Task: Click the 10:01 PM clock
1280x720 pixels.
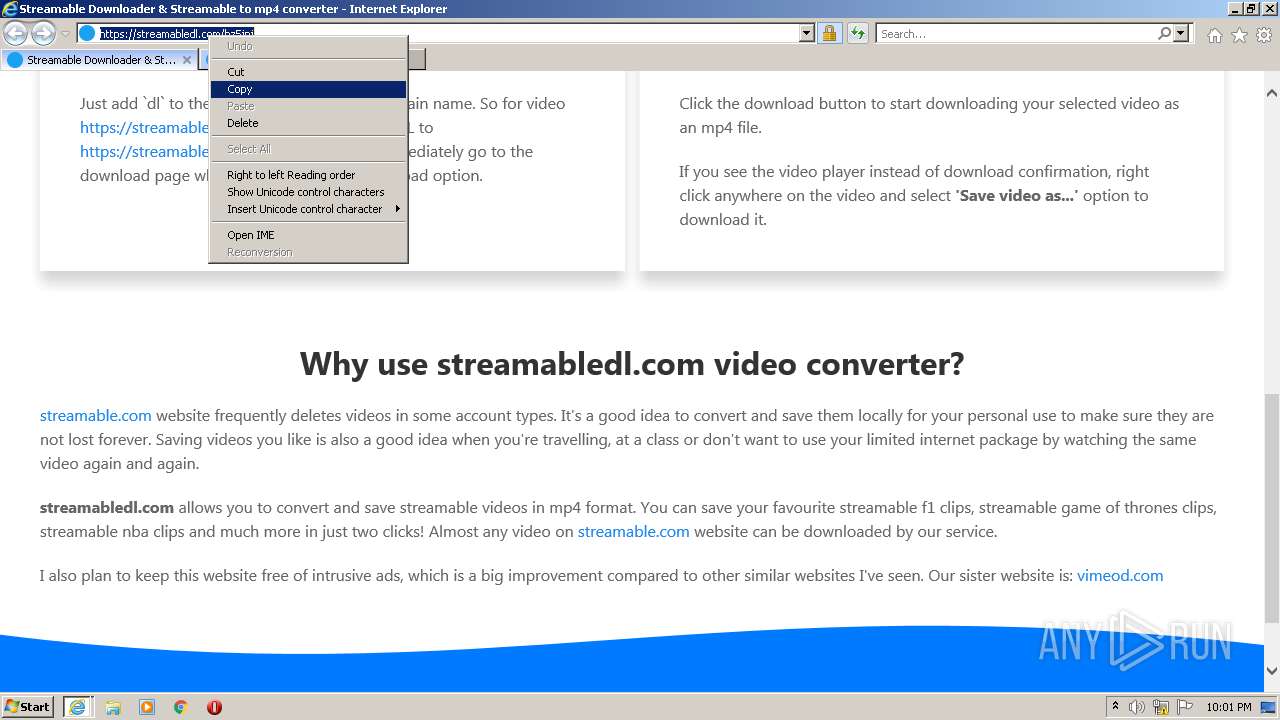Action: click(x=1228, y=707)
